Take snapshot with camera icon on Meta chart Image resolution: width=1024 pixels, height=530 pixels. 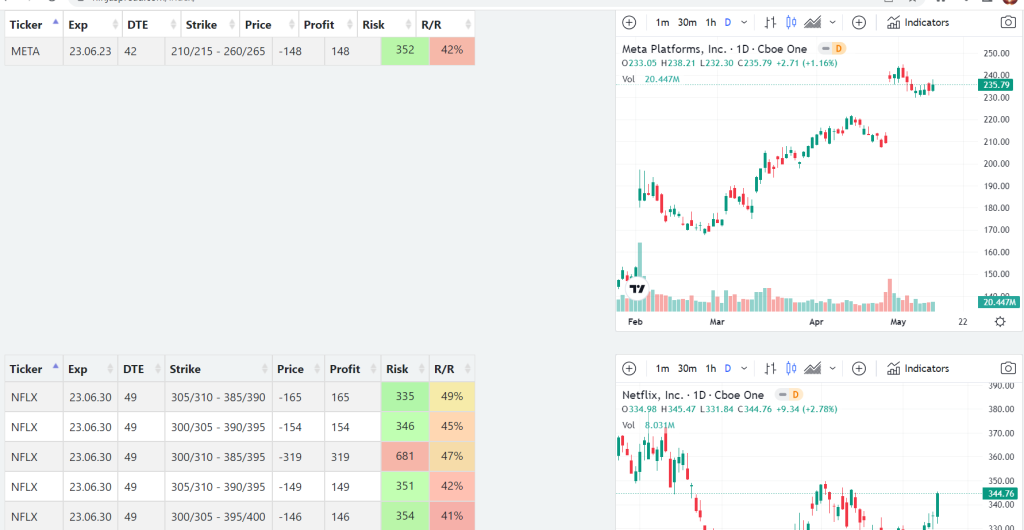(x=1008, y=23)
